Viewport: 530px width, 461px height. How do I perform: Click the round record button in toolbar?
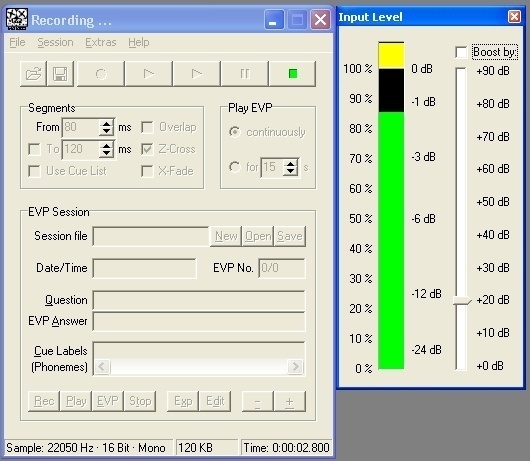(x=101, y=74)
